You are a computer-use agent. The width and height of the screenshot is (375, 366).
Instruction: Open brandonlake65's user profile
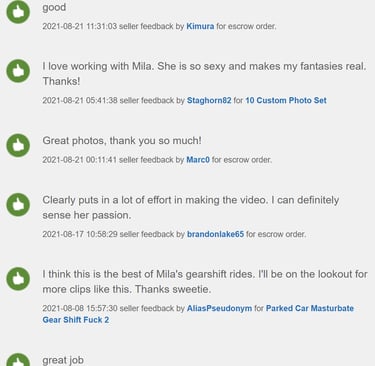point(215,234)
